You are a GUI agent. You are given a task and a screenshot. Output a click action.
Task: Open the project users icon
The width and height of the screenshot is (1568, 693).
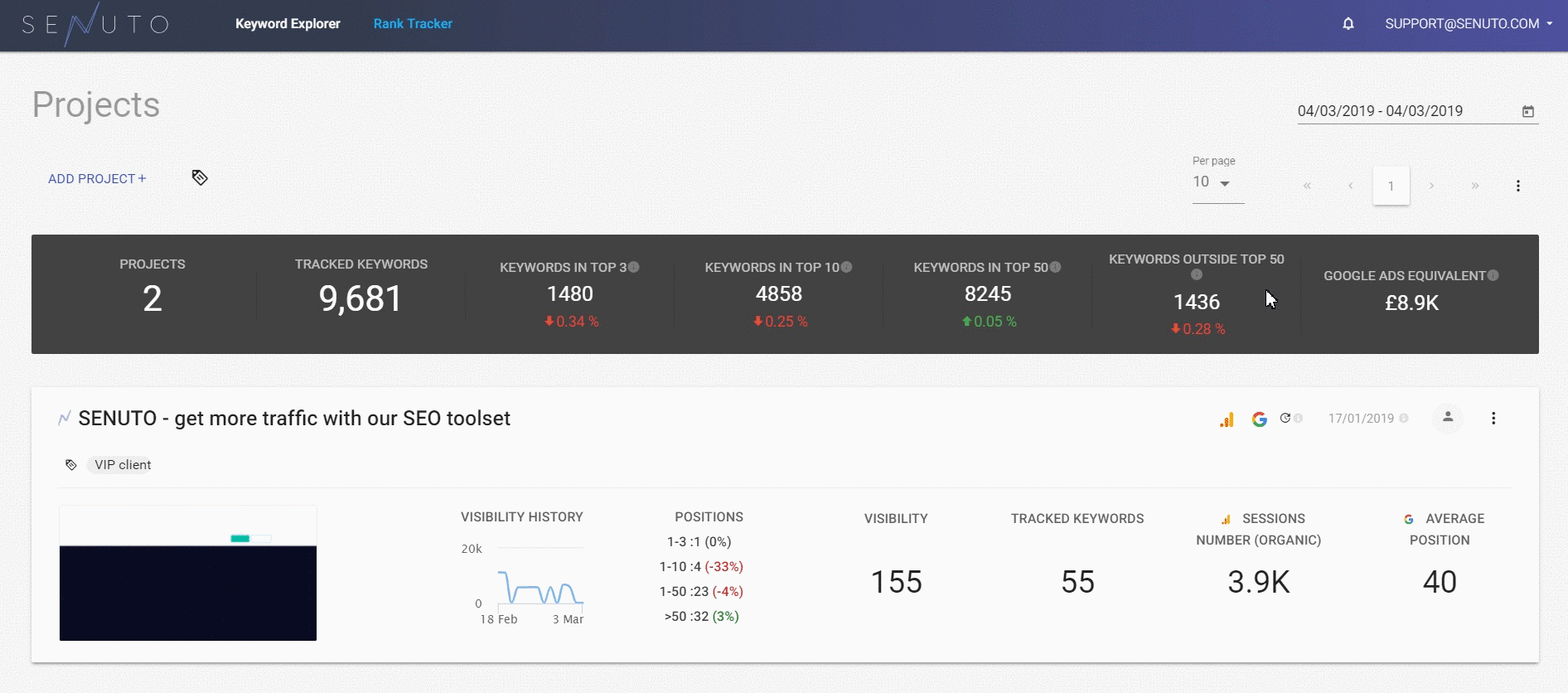tap(1448, 418)
